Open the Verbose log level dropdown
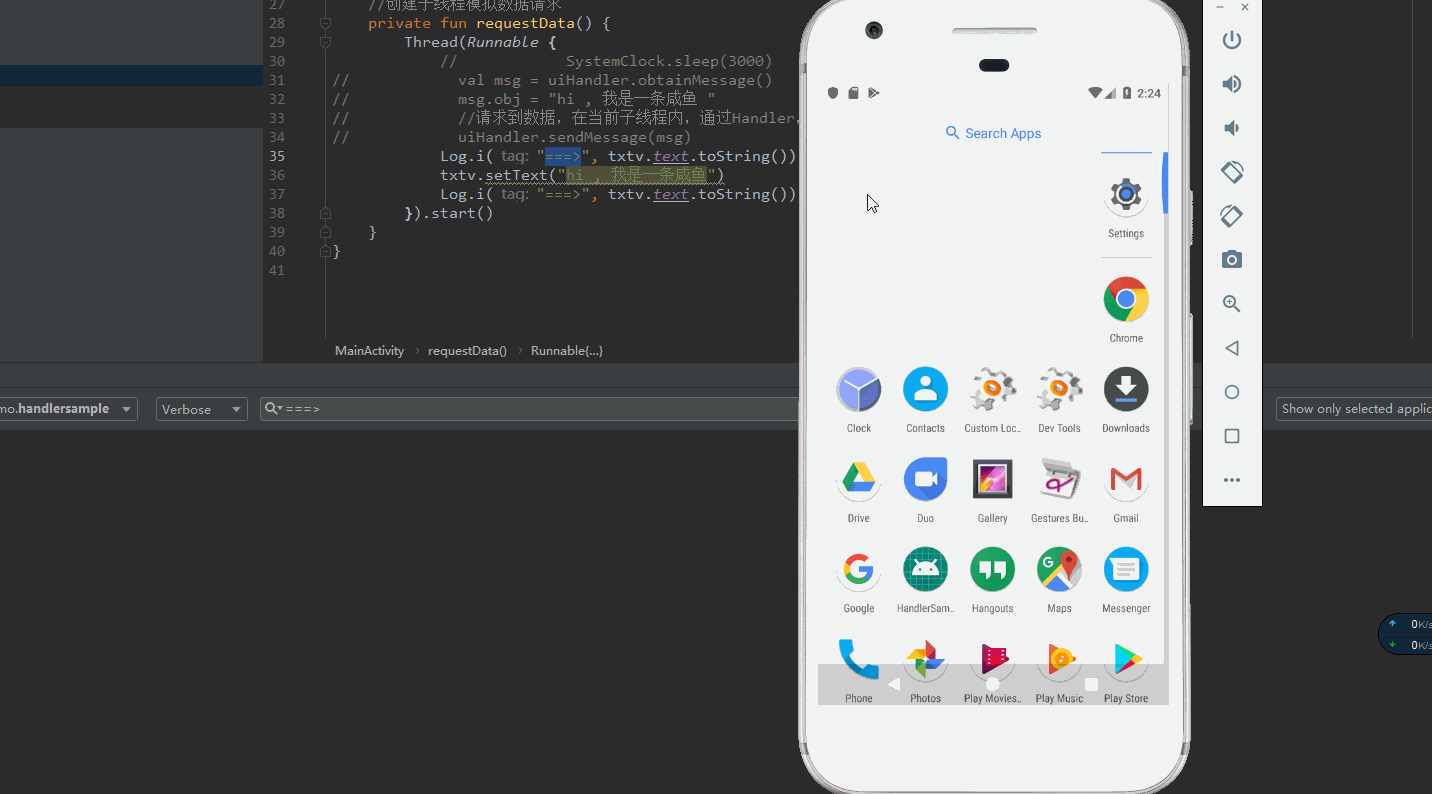 (x=201, y=408)
